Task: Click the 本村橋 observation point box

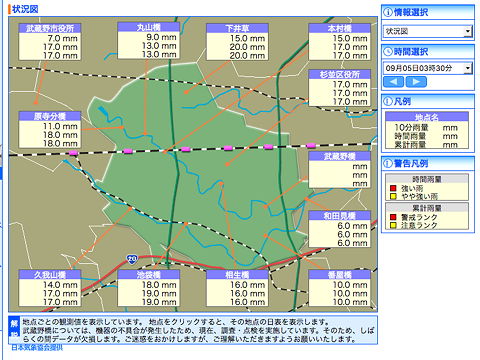Action: coord(340,42)
